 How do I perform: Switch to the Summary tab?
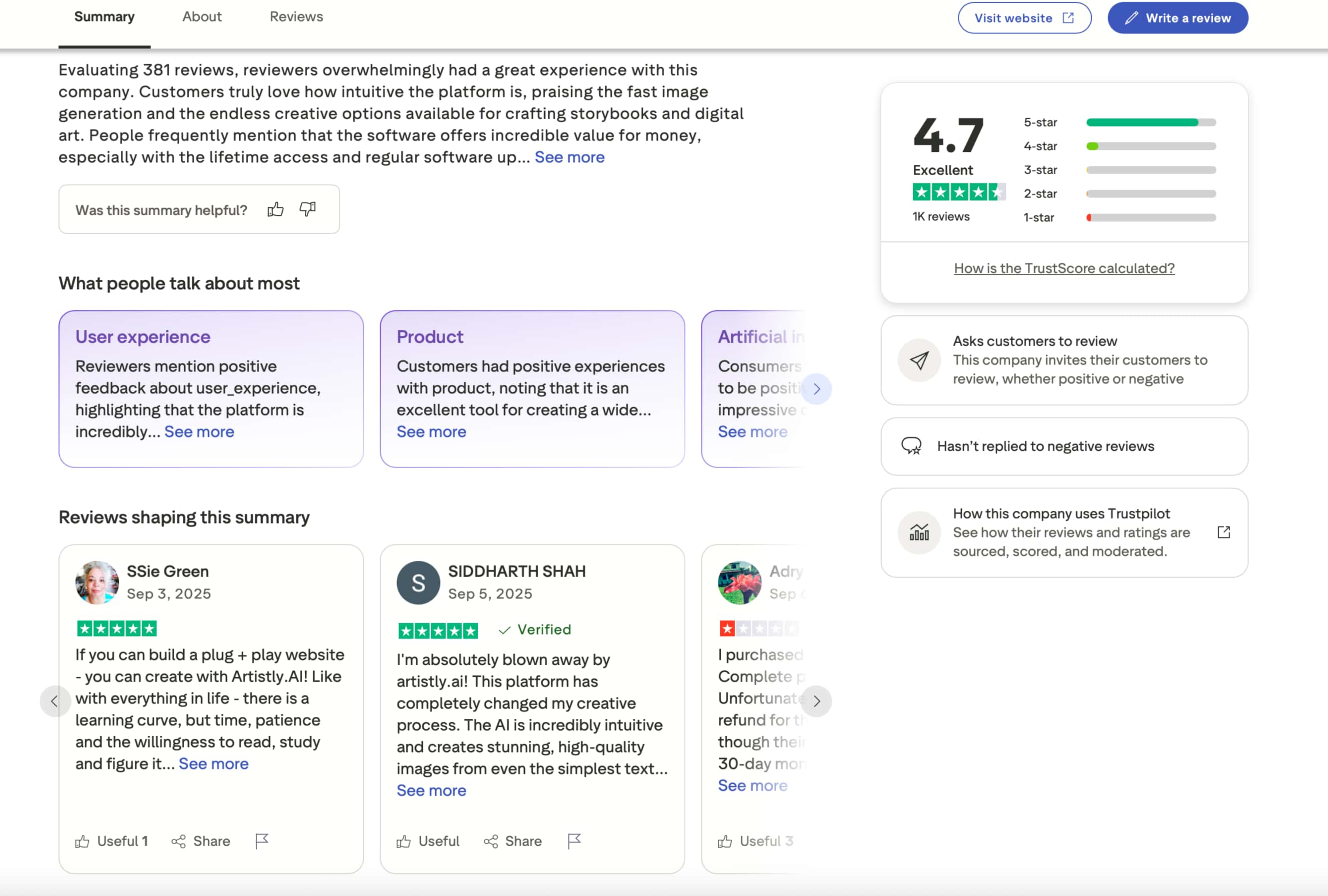pos(105,17)
